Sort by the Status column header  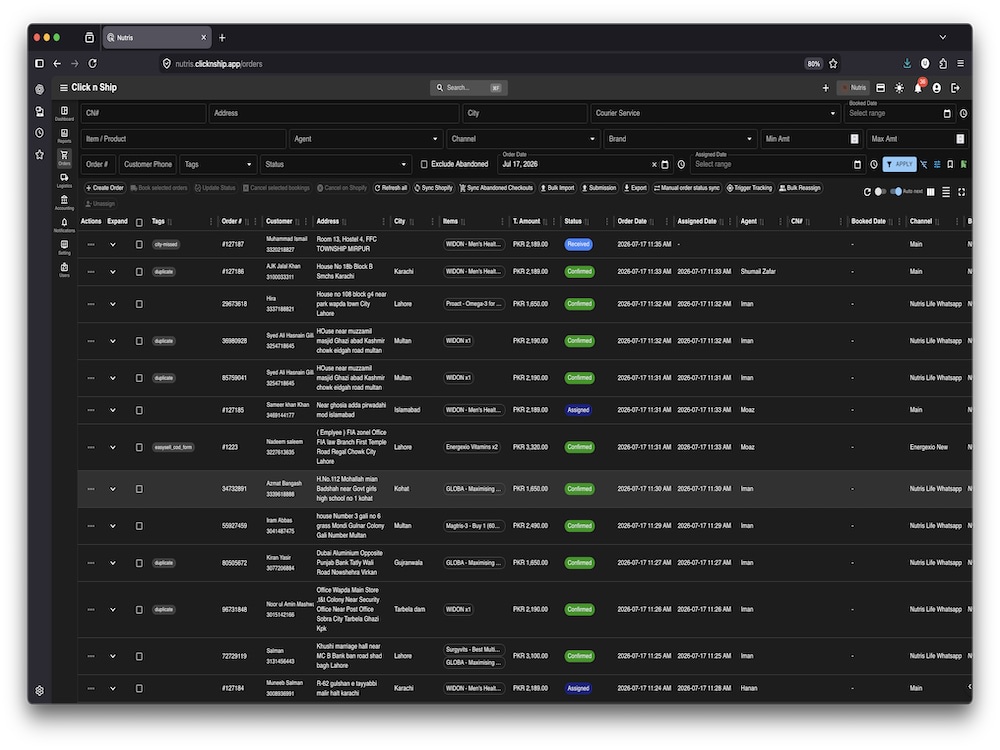(573, 221)
